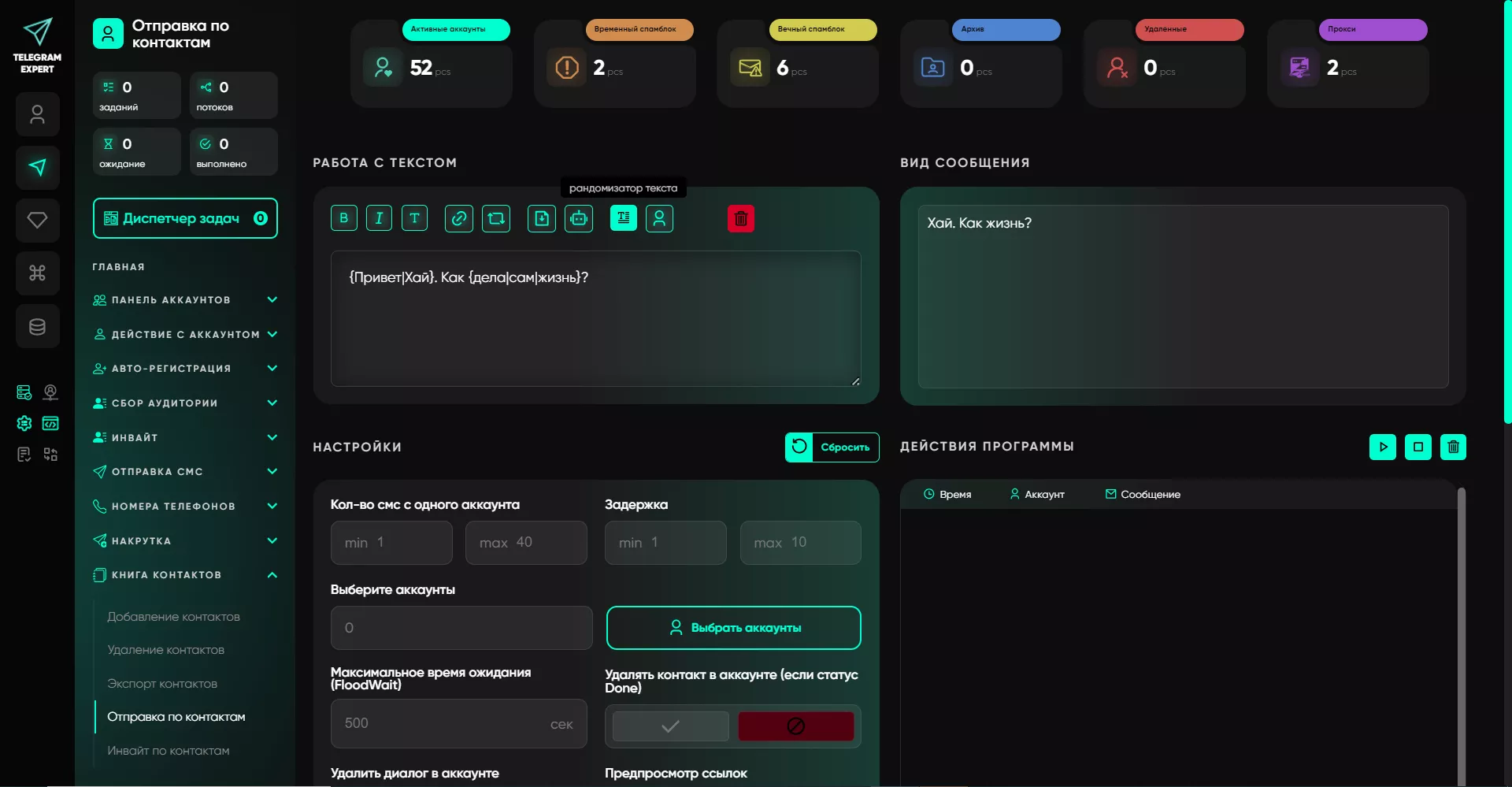Click the user pin icon in sidebar

50,392
